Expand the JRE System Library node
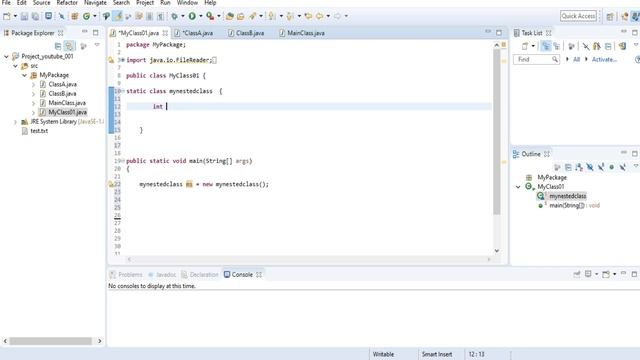 [15, 122]
